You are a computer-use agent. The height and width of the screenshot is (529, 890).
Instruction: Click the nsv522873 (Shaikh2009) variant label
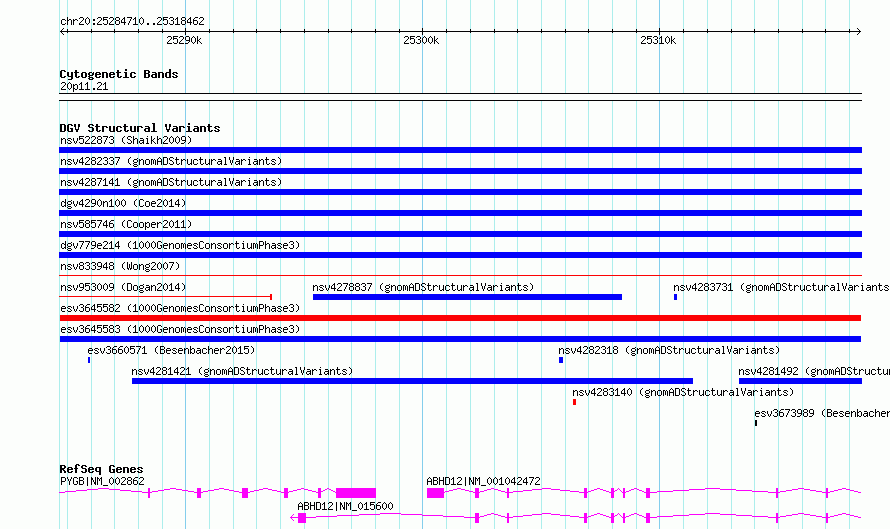(126, 140)
